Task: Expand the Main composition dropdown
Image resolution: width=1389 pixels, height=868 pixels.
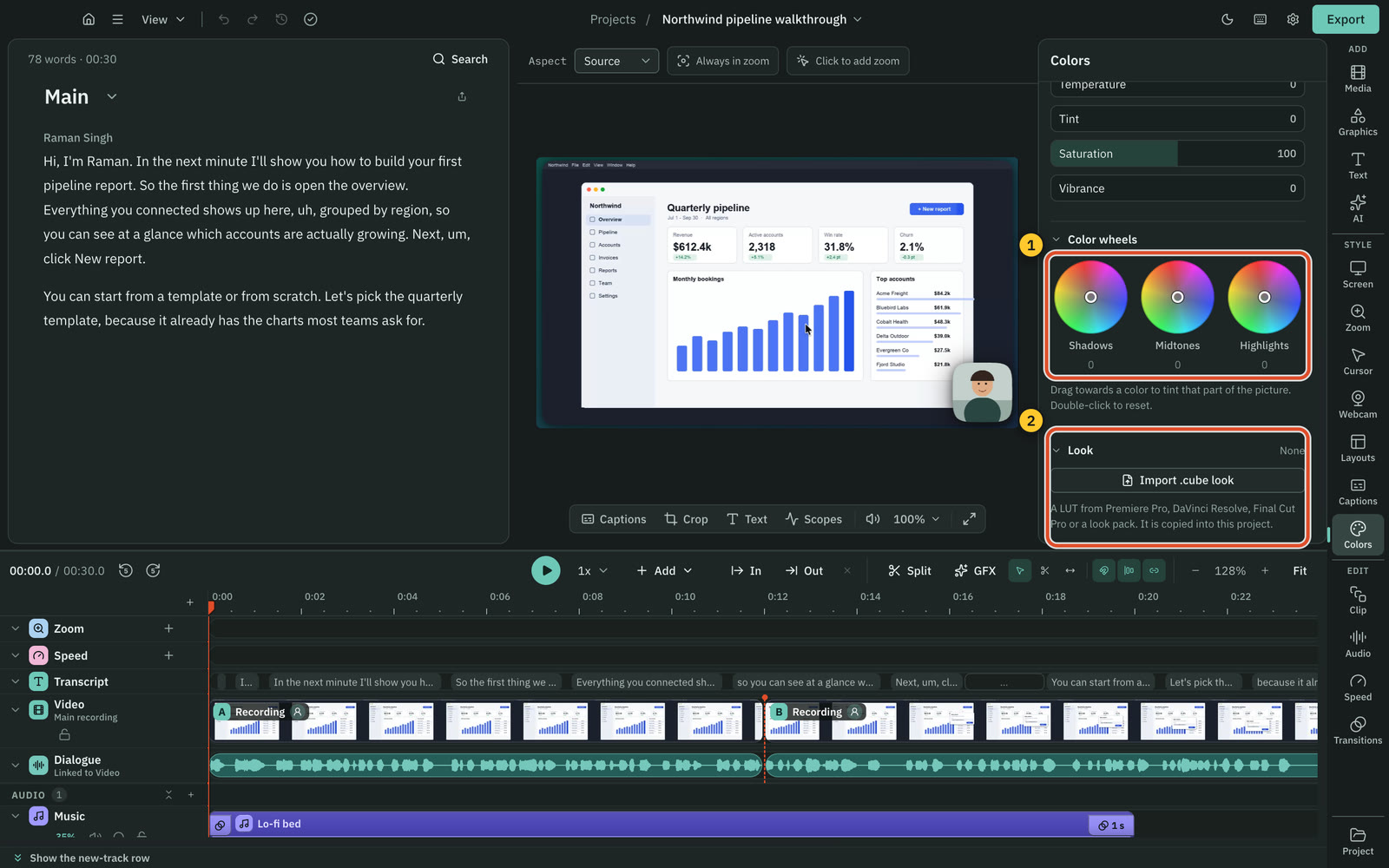Action: 112,96
